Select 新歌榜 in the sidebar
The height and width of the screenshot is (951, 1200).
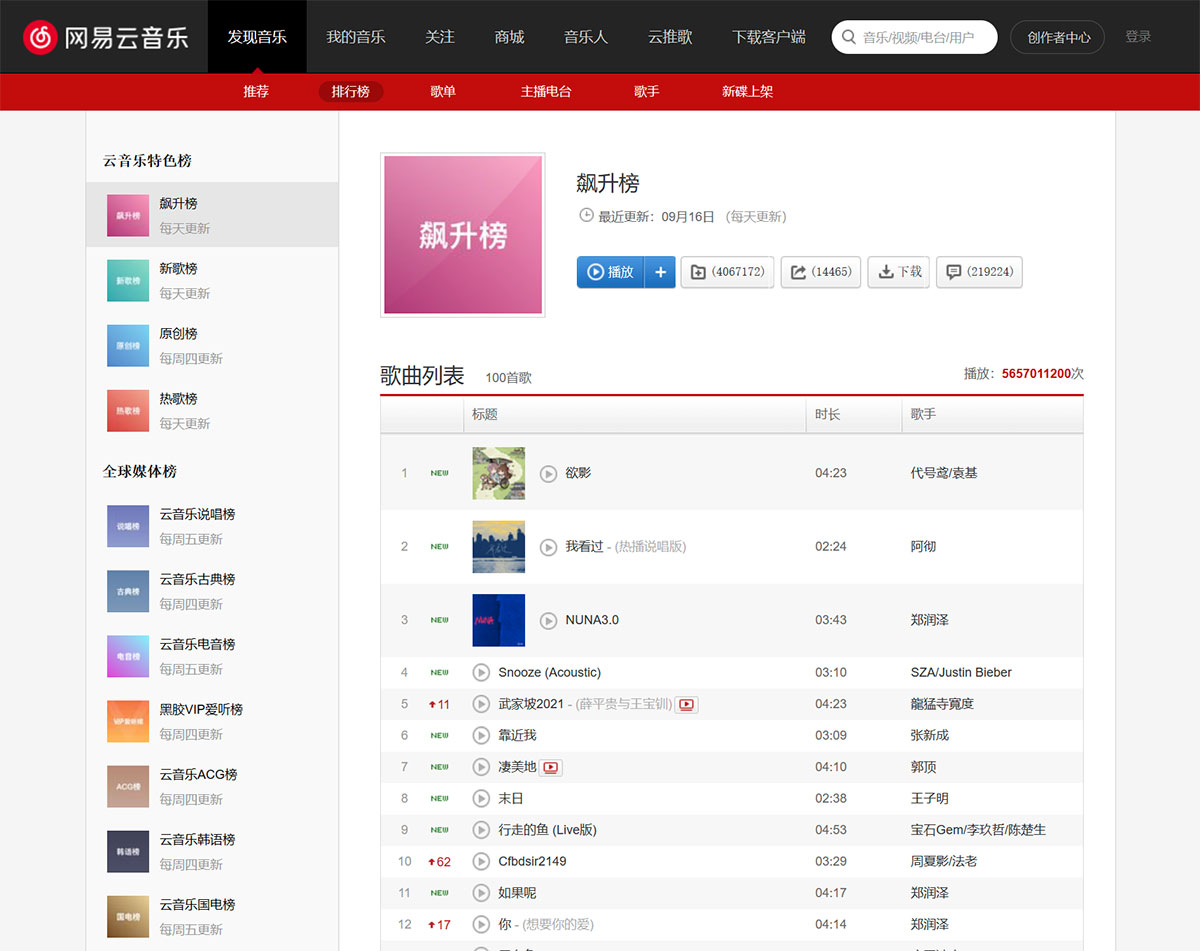click(x=178, y=268)
